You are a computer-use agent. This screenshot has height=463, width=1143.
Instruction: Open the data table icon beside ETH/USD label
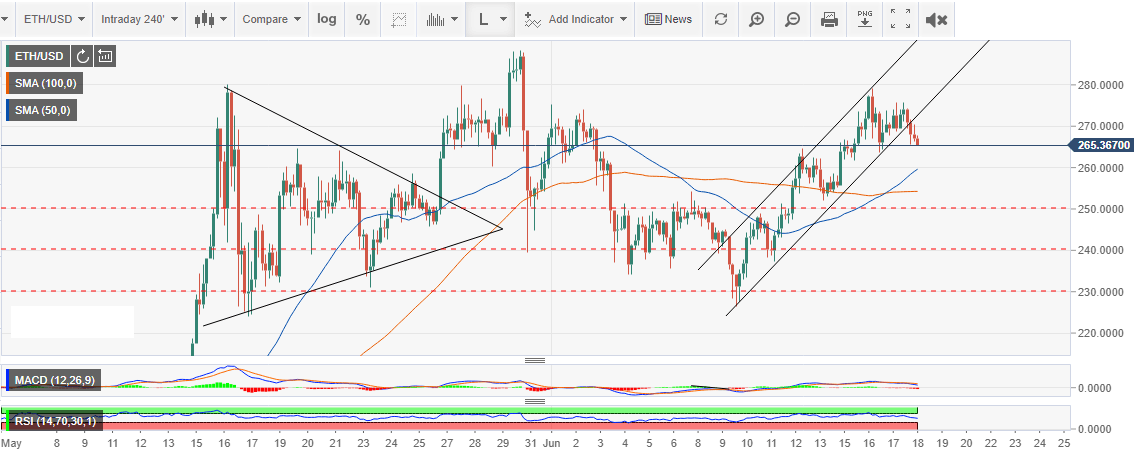pyautogui.click(x=105, y=56)
